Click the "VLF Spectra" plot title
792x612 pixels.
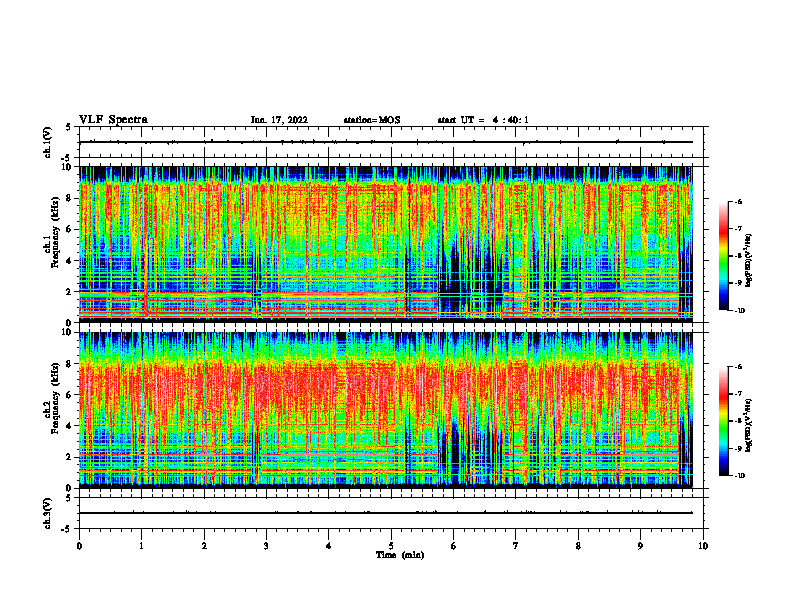[113, 120]
